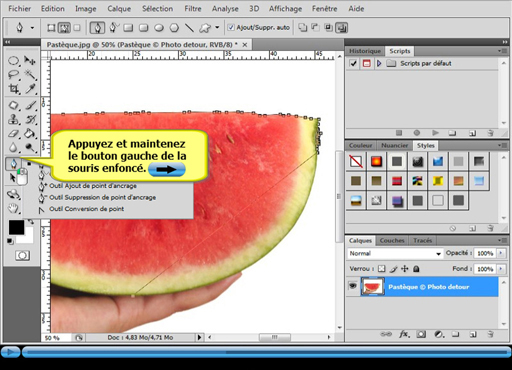The height and width of the screenshot is (370, 512).
Task: Add a layer mask icon
Action: pos(421,334)
